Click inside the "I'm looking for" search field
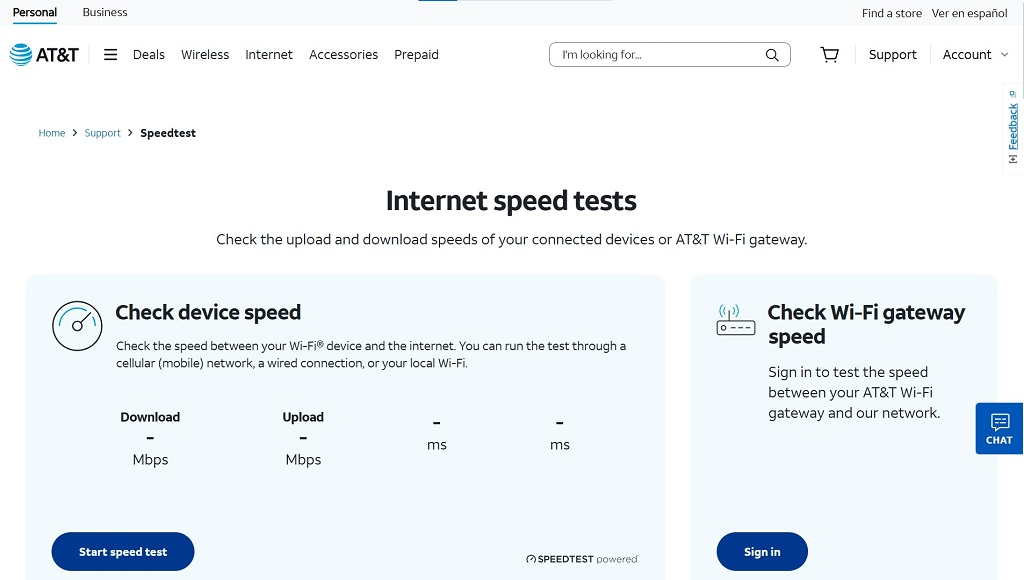This screenshot has height=580, width=1024. (655, 55)
